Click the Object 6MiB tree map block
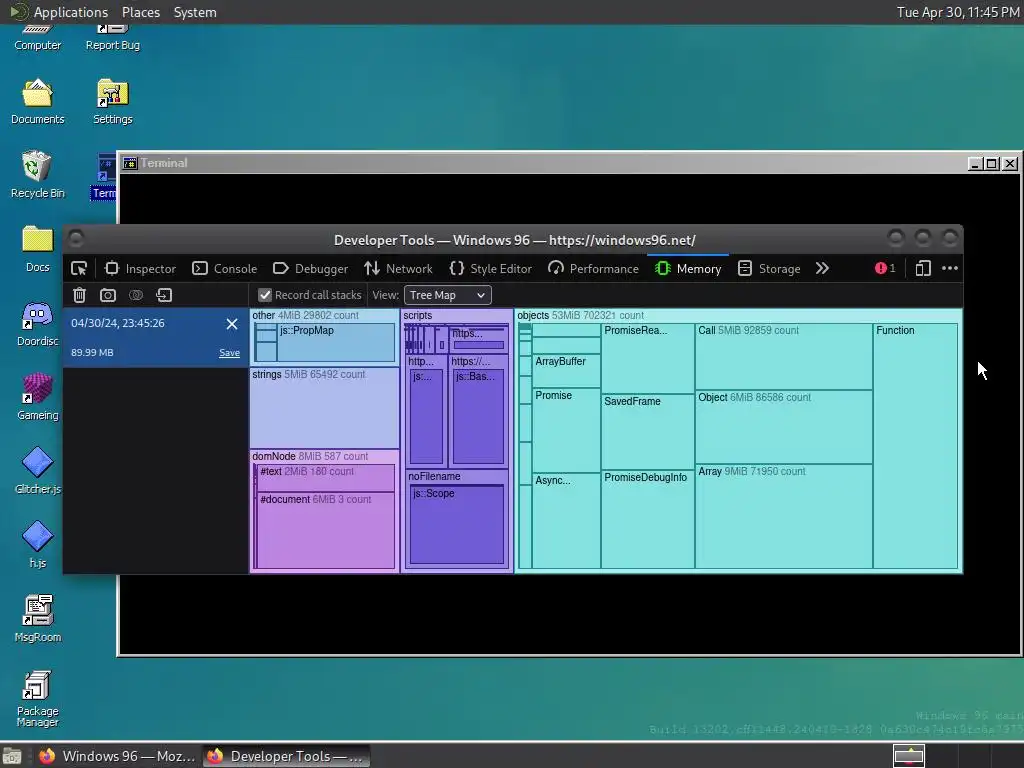1024x768 pixels. click(784, 427)
